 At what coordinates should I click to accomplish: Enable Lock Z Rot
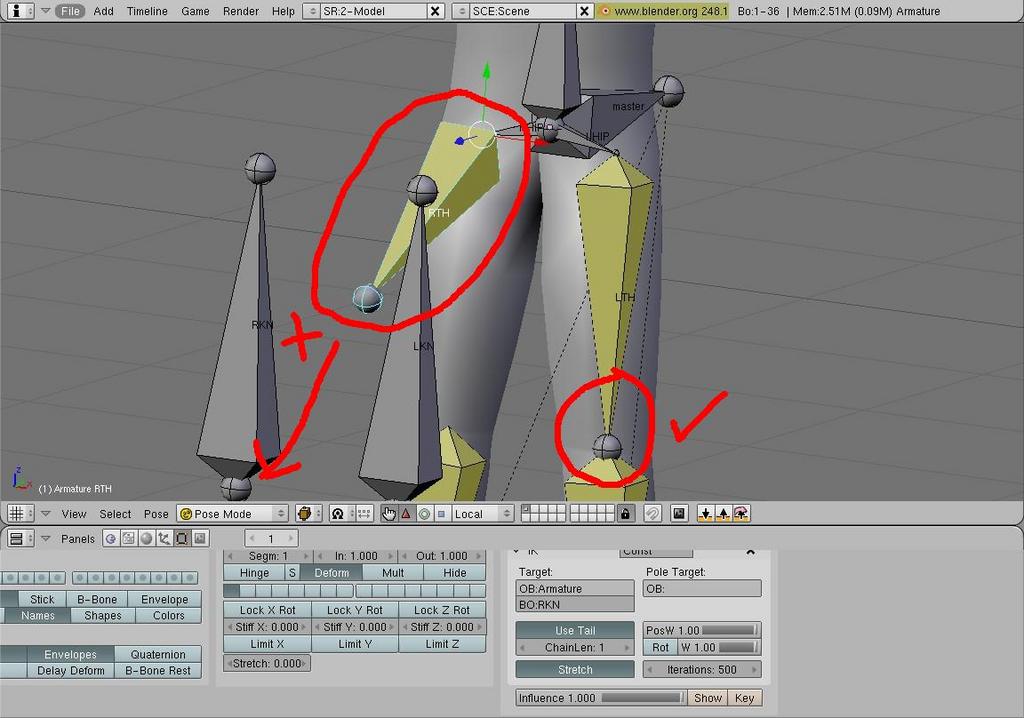click(x=442, y=610)
